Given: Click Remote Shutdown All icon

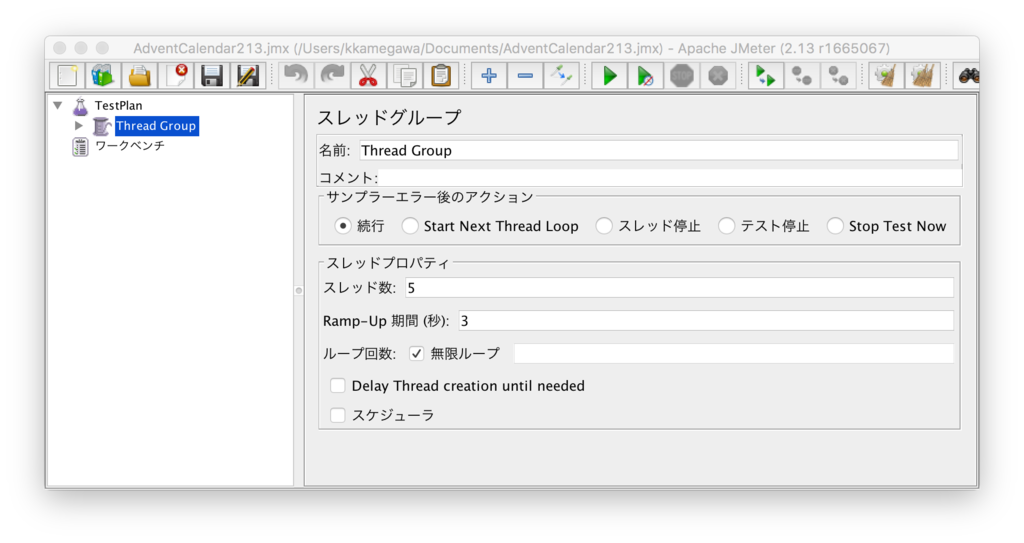Looking at the screenshot, I should tap(839, 76).
